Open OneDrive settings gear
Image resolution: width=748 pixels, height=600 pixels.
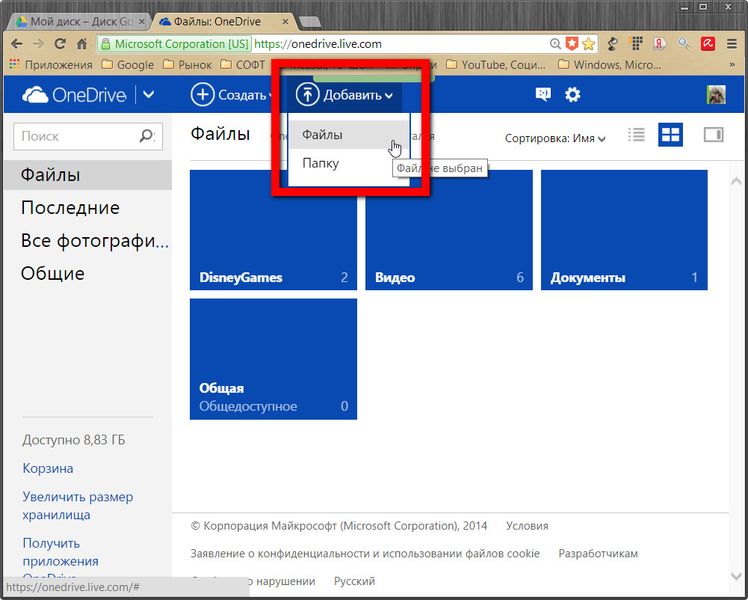click(572, 94)
